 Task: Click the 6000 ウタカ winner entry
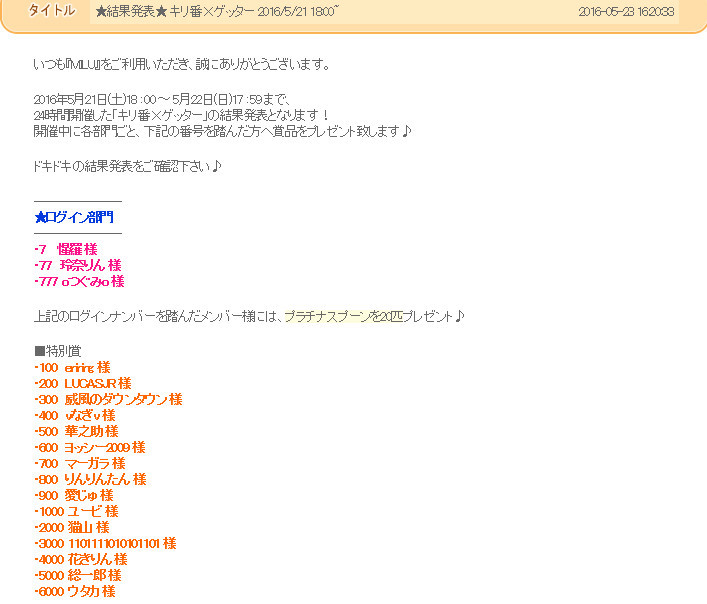pos(75,591)
